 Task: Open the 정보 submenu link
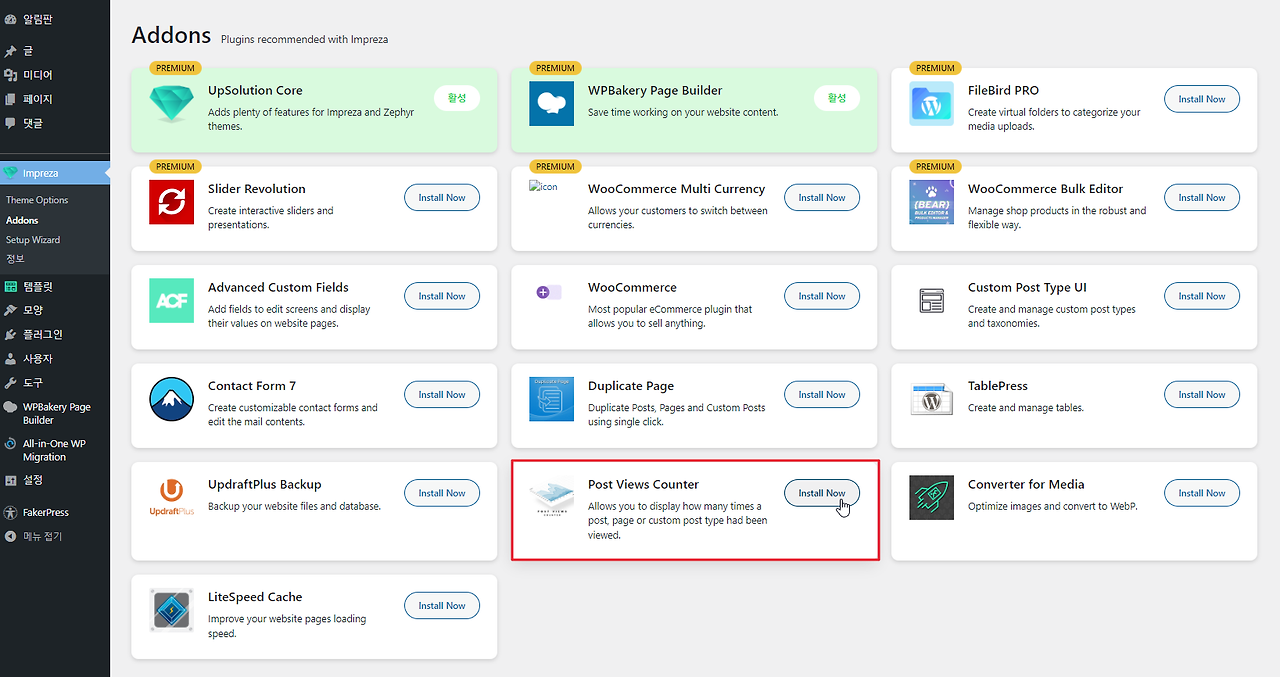point(15,259)
